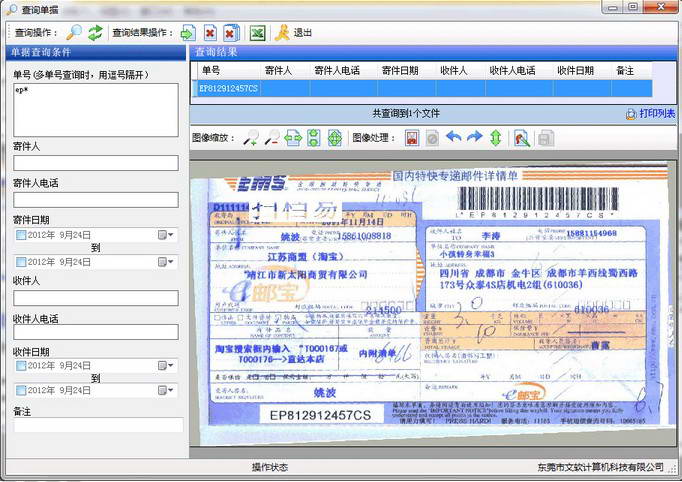The height and width of the screenshot is (482, 682).
Task: Click the fit-to-width horizontal arrows icon
Action: (293, 138)
